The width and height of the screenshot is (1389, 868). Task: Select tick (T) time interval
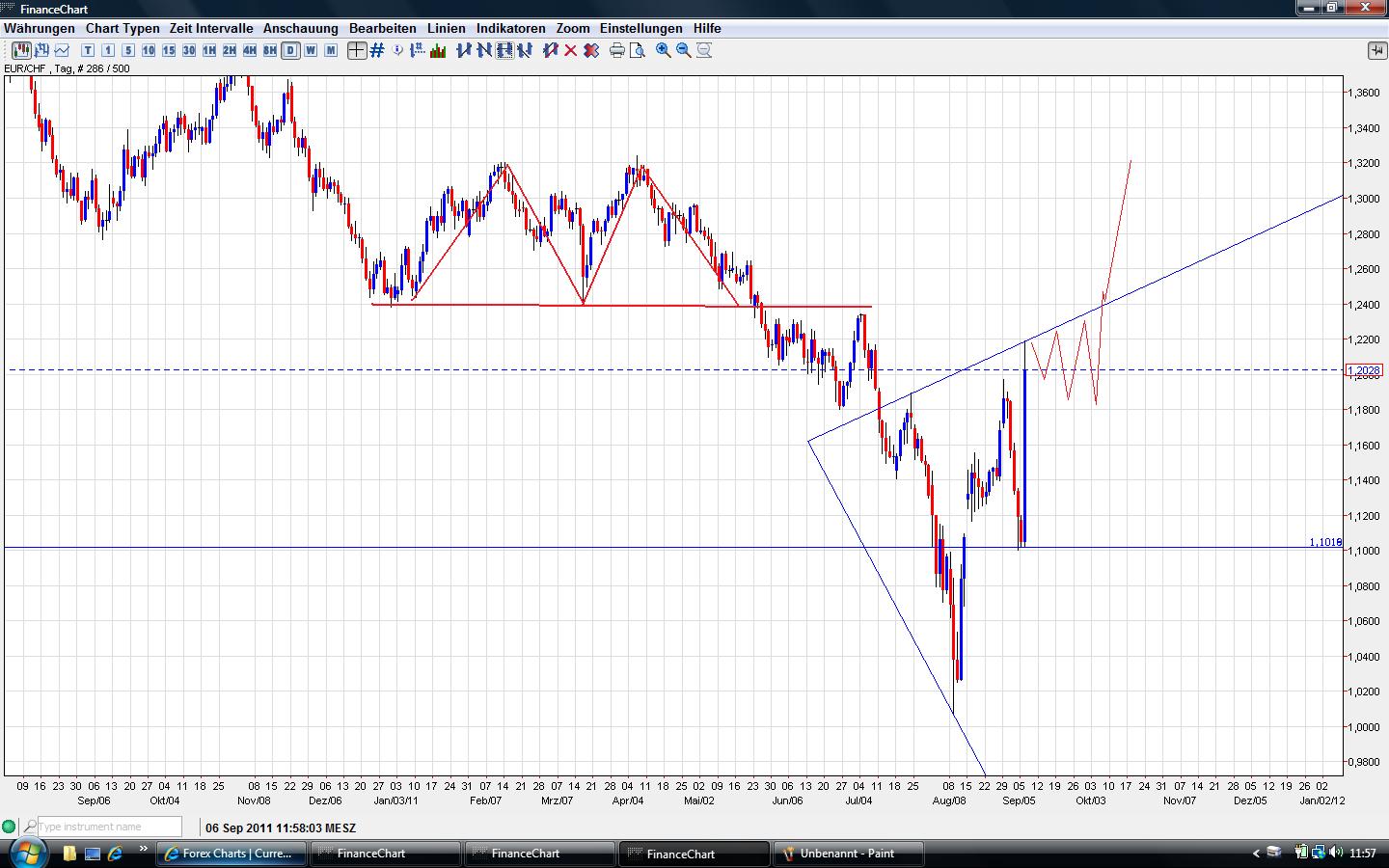tap(88, 50)
